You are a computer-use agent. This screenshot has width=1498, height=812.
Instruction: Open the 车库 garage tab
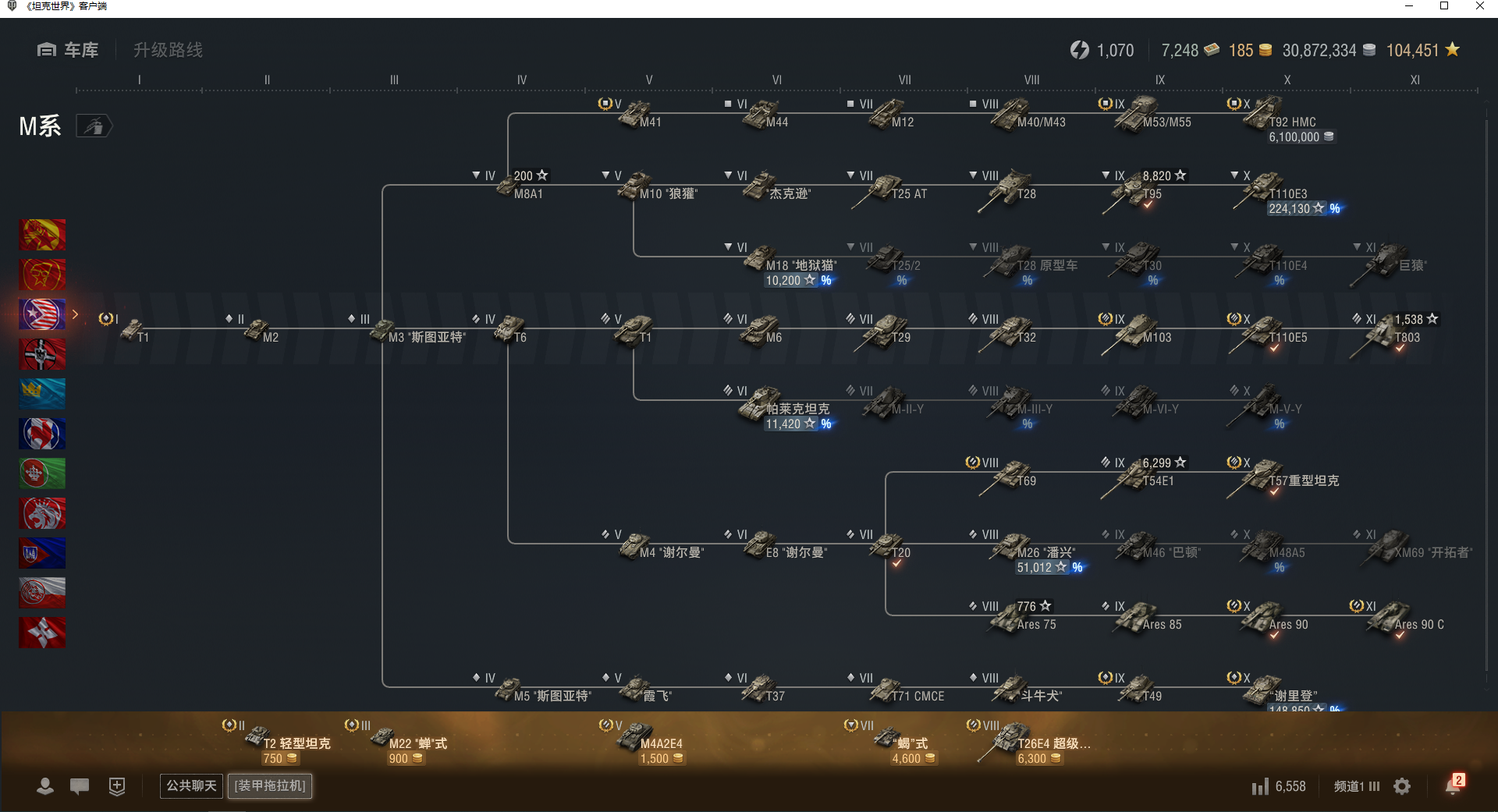[x=67, y=50]
